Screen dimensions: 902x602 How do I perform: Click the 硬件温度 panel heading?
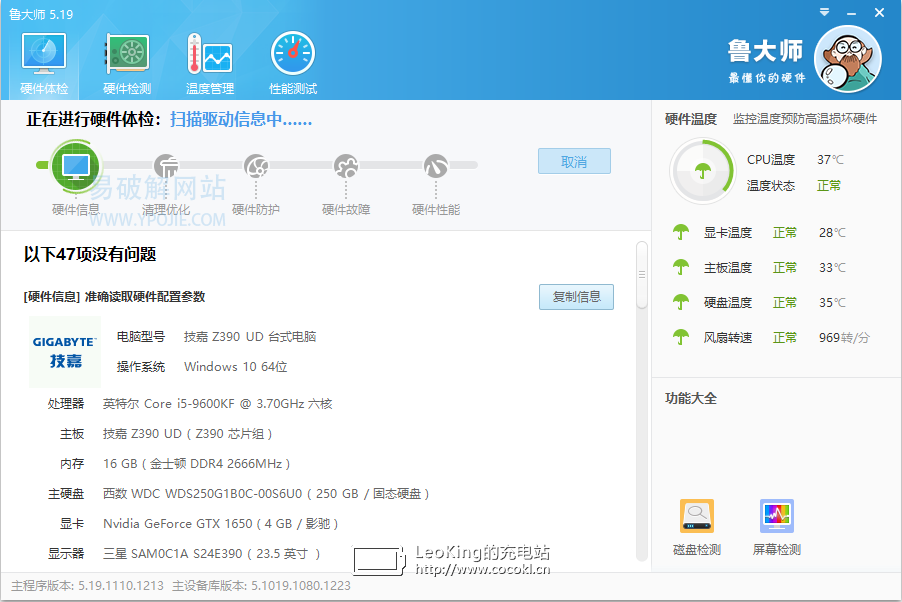pos(691,119)
